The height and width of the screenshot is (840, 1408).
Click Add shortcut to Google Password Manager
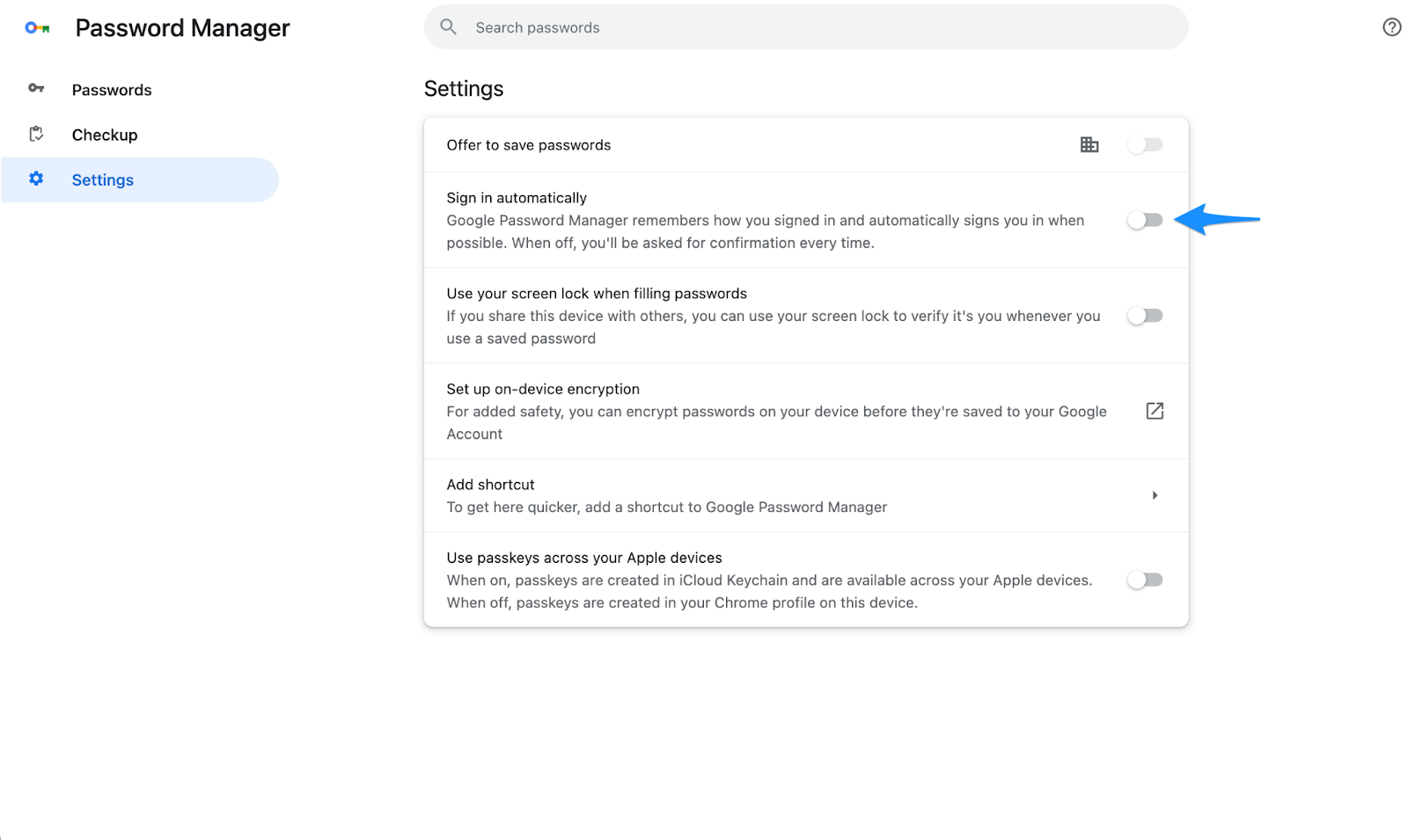tap(490, 484)
